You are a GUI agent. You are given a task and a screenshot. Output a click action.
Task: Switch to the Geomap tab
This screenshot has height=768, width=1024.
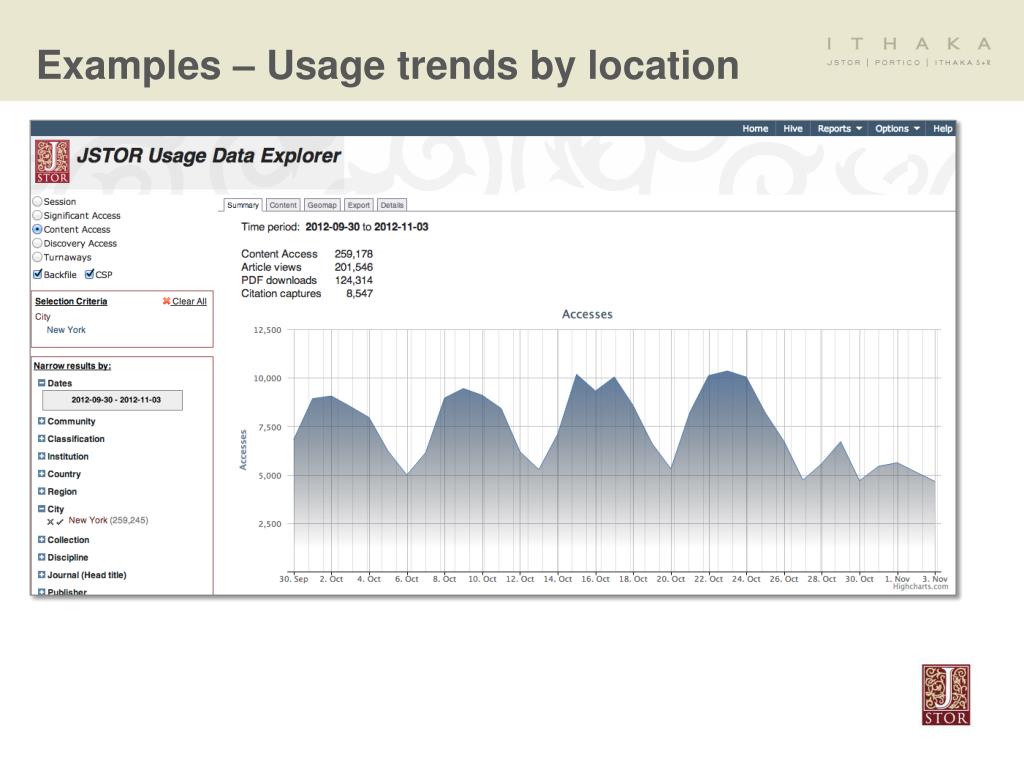click(x=322, y=205)
